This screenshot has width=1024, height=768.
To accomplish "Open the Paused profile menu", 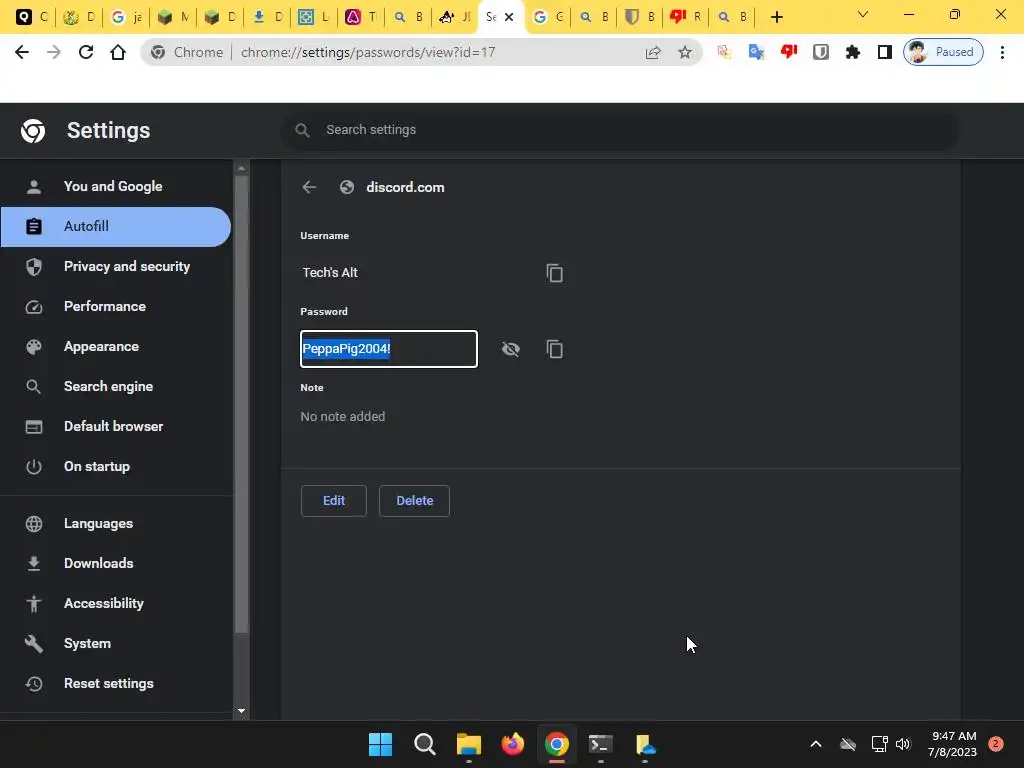I will [x=943, y=52].
